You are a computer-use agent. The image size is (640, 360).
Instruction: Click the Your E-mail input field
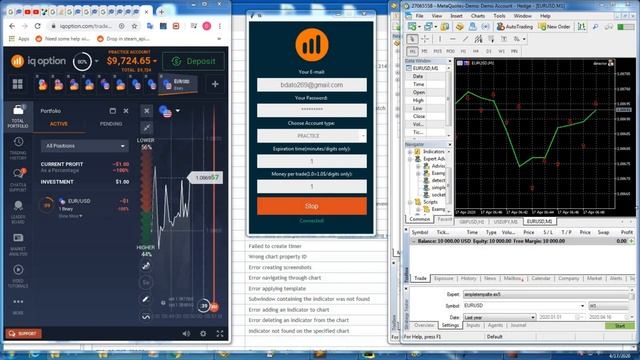[x=311, y=85]
